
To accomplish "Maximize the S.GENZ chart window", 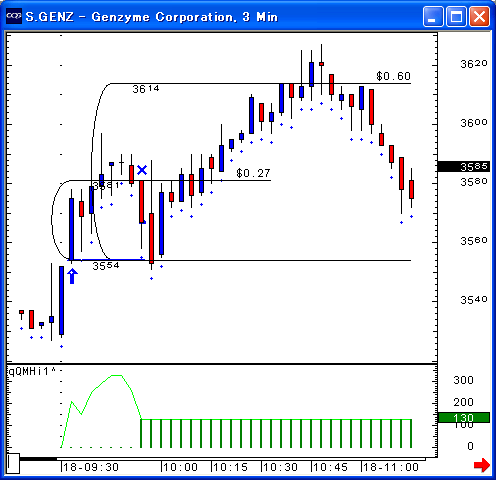I will click(x=456, y=16).
